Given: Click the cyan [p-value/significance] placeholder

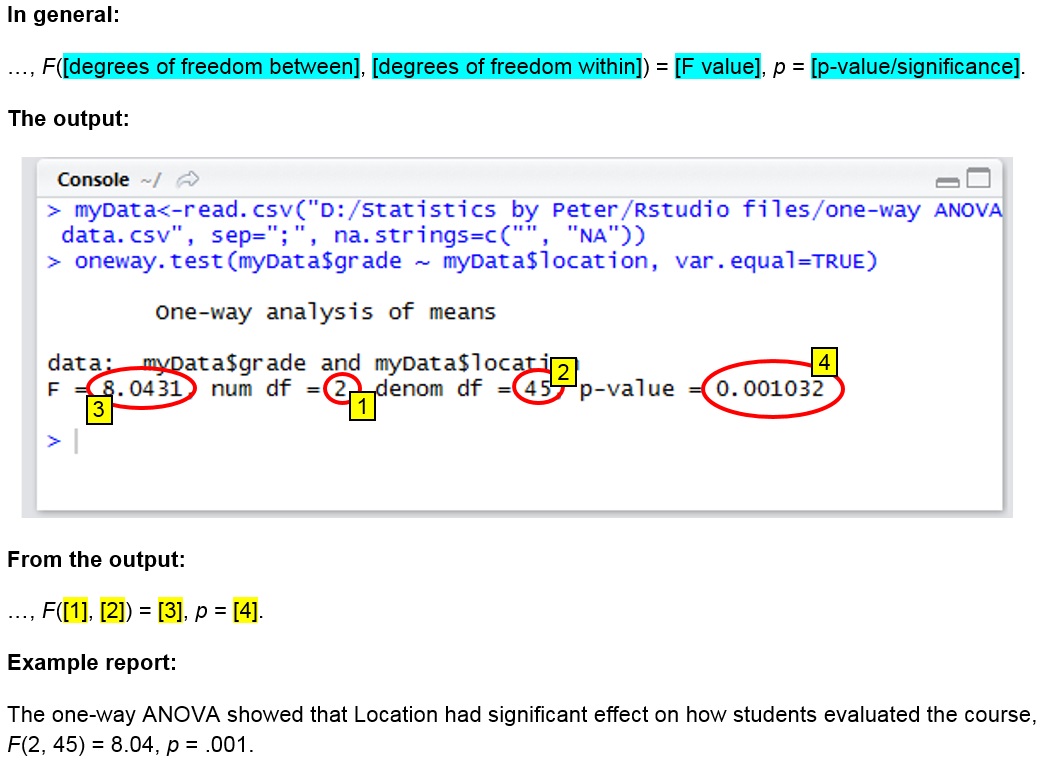Looking at the screenshot, I should pos(914,67).
